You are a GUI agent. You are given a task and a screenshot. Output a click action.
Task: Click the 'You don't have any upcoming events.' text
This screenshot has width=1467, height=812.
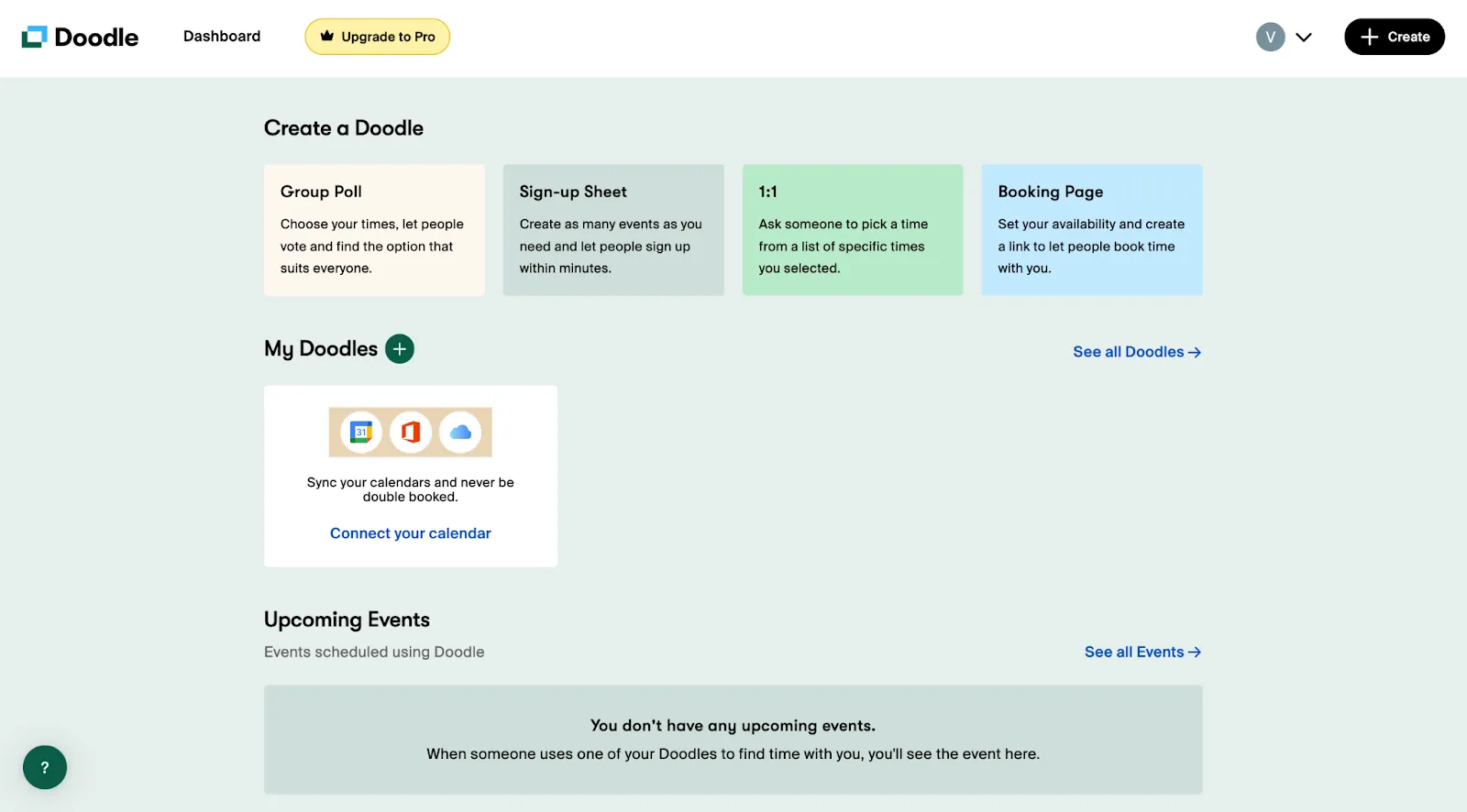coord(733,726)
